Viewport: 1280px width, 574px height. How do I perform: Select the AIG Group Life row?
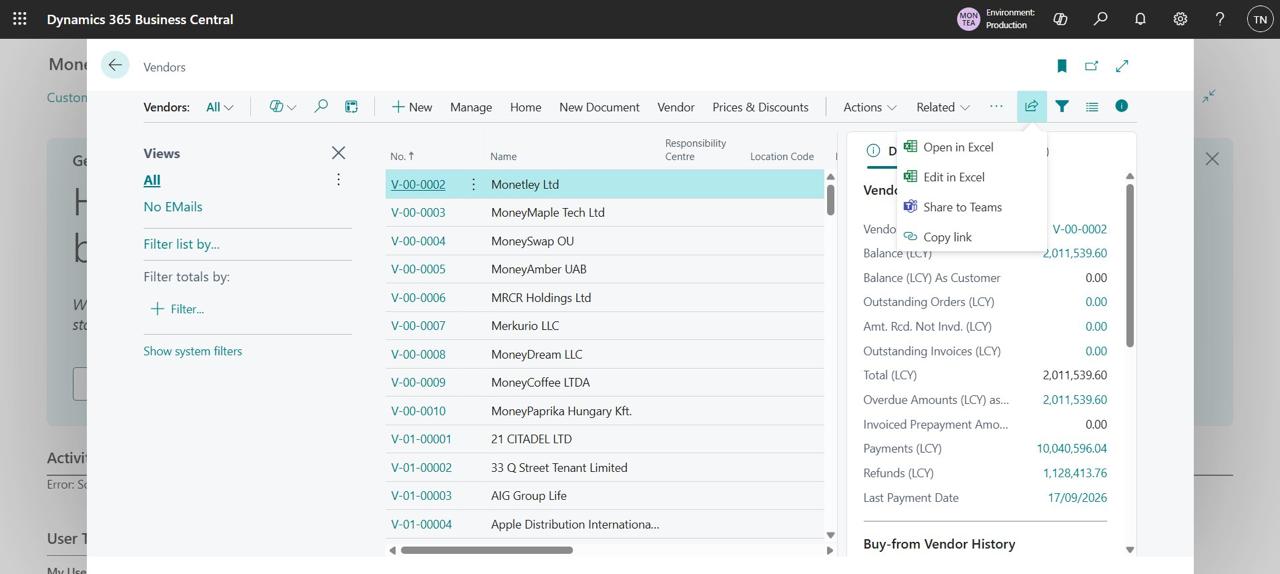click(605, 495)
